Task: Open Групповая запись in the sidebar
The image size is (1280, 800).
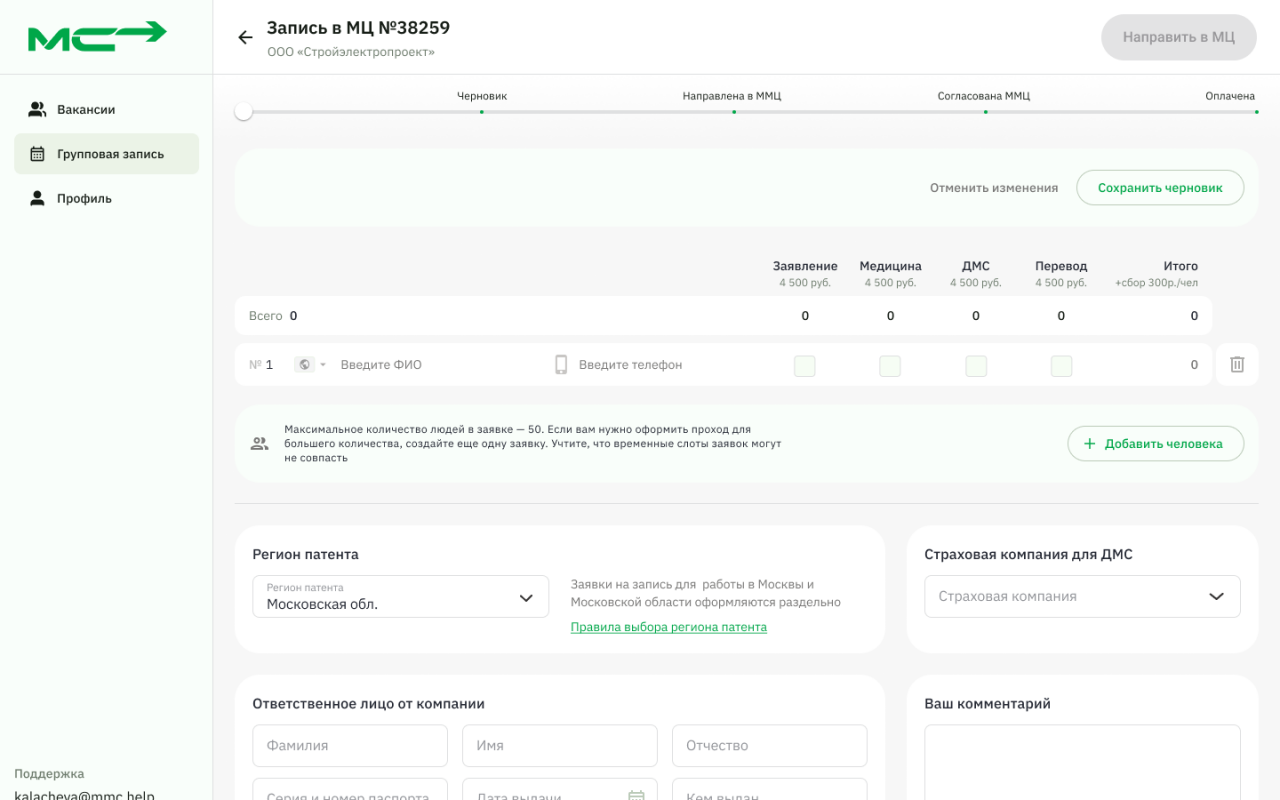Action: point(106,154)
